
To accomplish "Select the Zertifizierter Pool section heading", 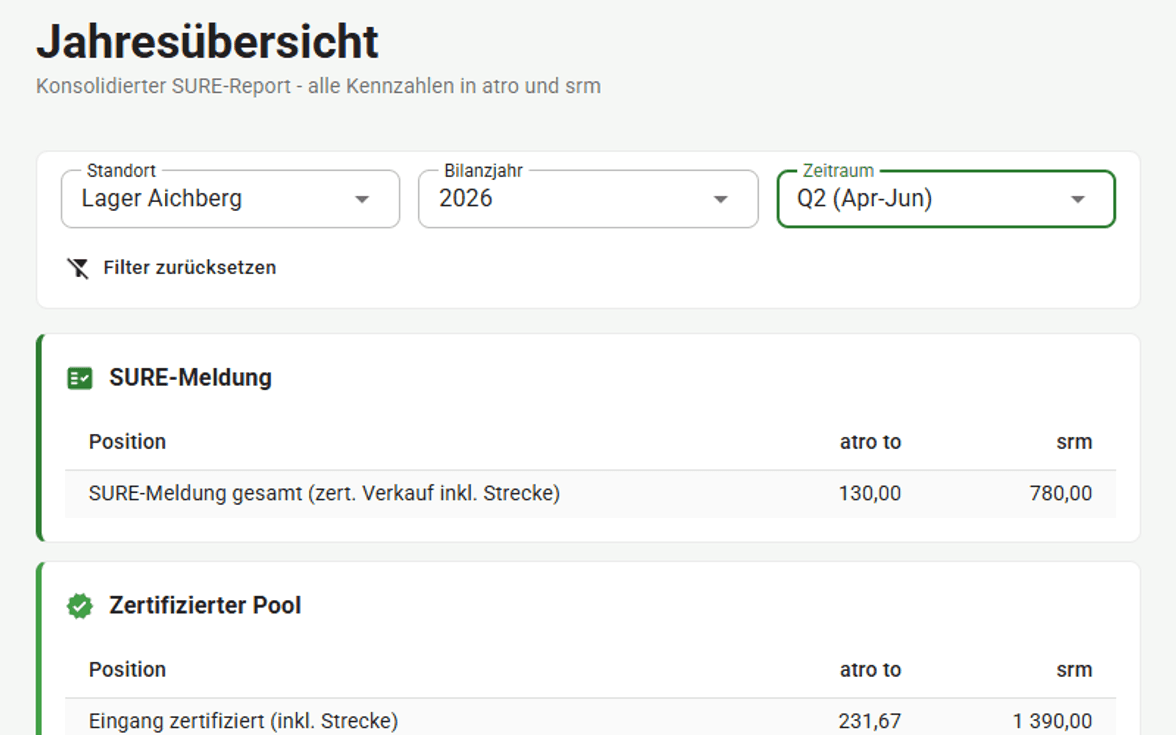I will point(205,605).
